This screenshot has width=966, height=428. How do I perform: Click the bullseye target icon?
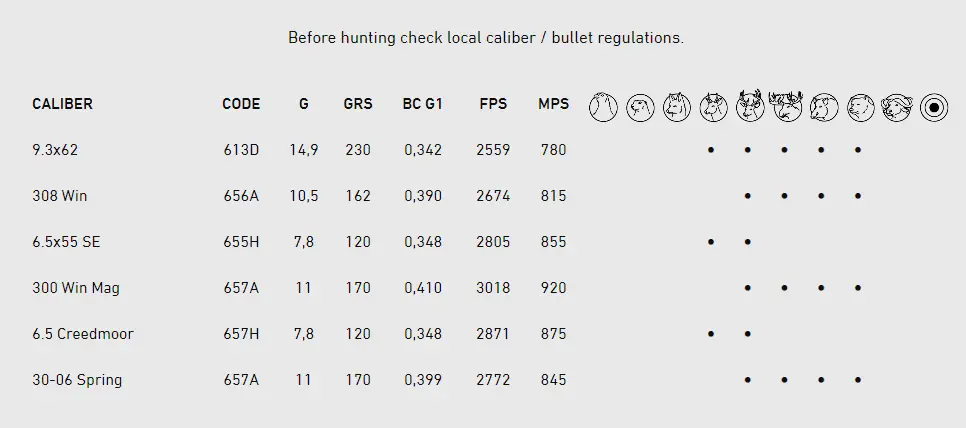click(x=933, y=106)
